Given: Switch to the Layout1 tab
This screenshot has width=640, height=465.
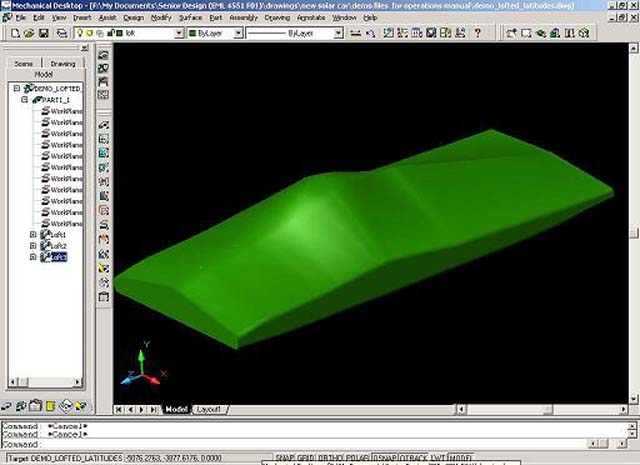Looking at the screenshot, I should (209, 409).
